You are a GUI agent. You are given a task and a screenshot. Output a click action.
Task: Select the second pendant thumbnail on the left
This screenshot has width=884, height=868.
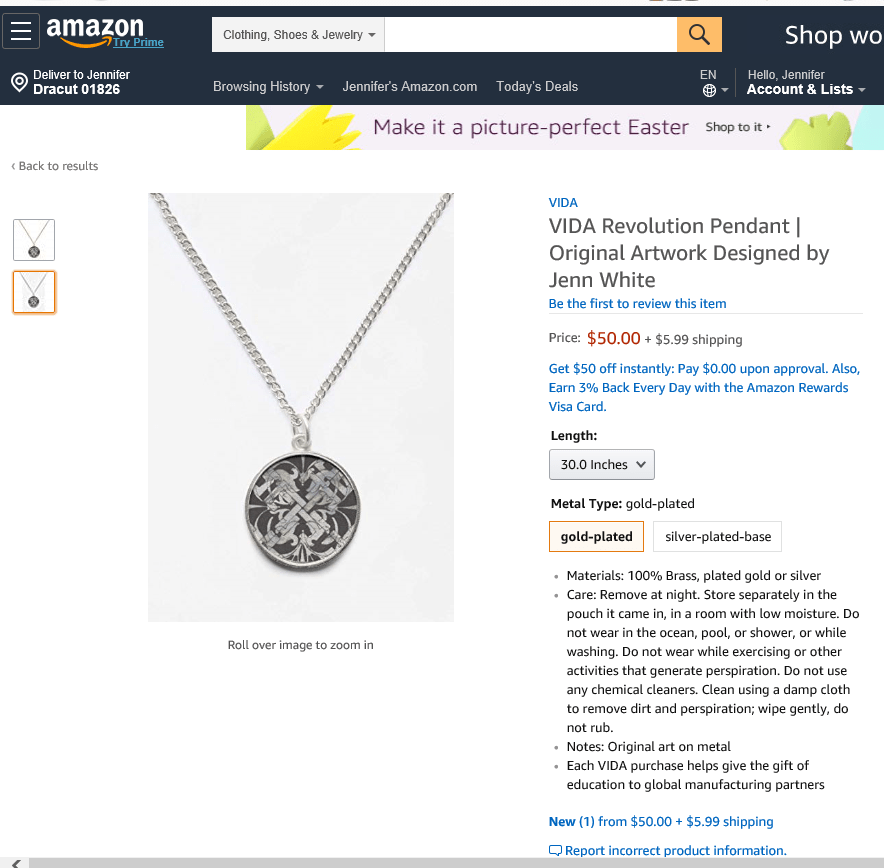point(33,292)
